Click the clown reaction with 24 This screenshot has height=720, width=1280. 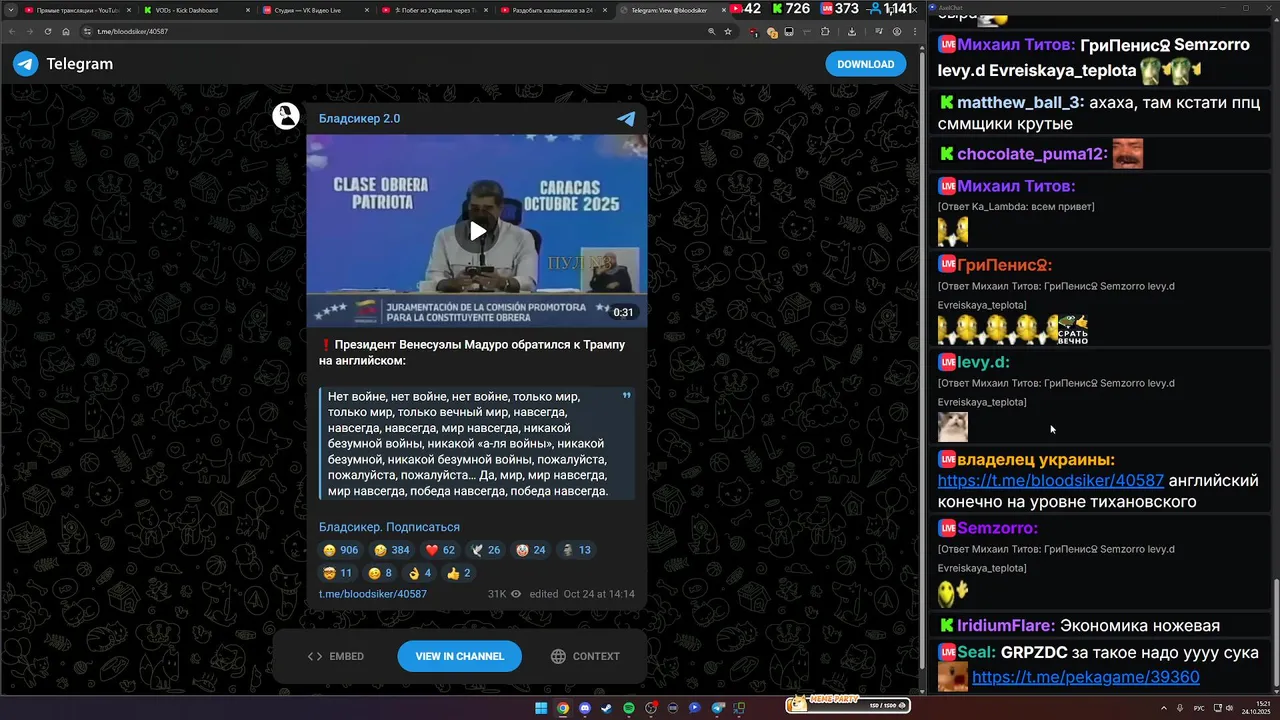coord(530,550)
